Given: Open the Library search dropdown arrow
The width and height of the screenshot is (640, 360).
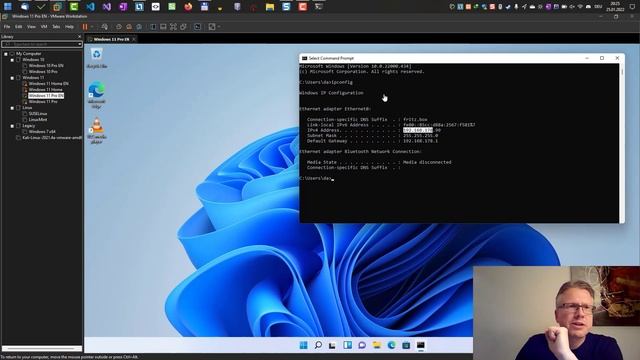Looking at the screenshot, I should point(80,44).
